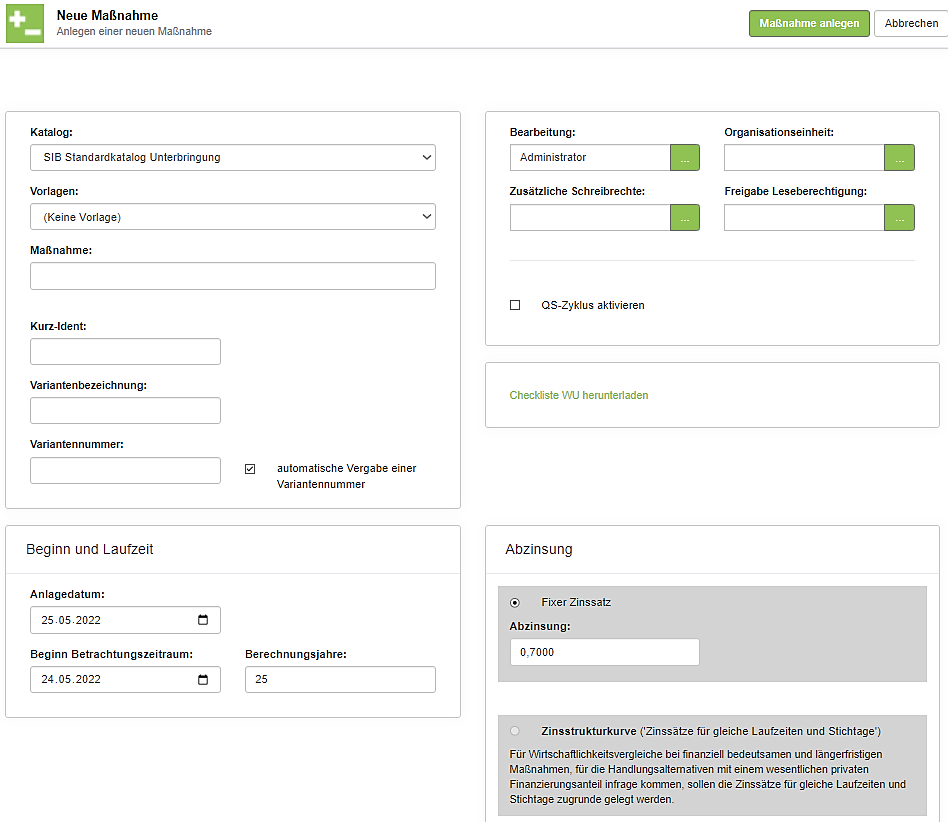Uncheck automatische Vergabe einer Variantennummer
This screenshot has width=948, height=822.
click(251, 469)
